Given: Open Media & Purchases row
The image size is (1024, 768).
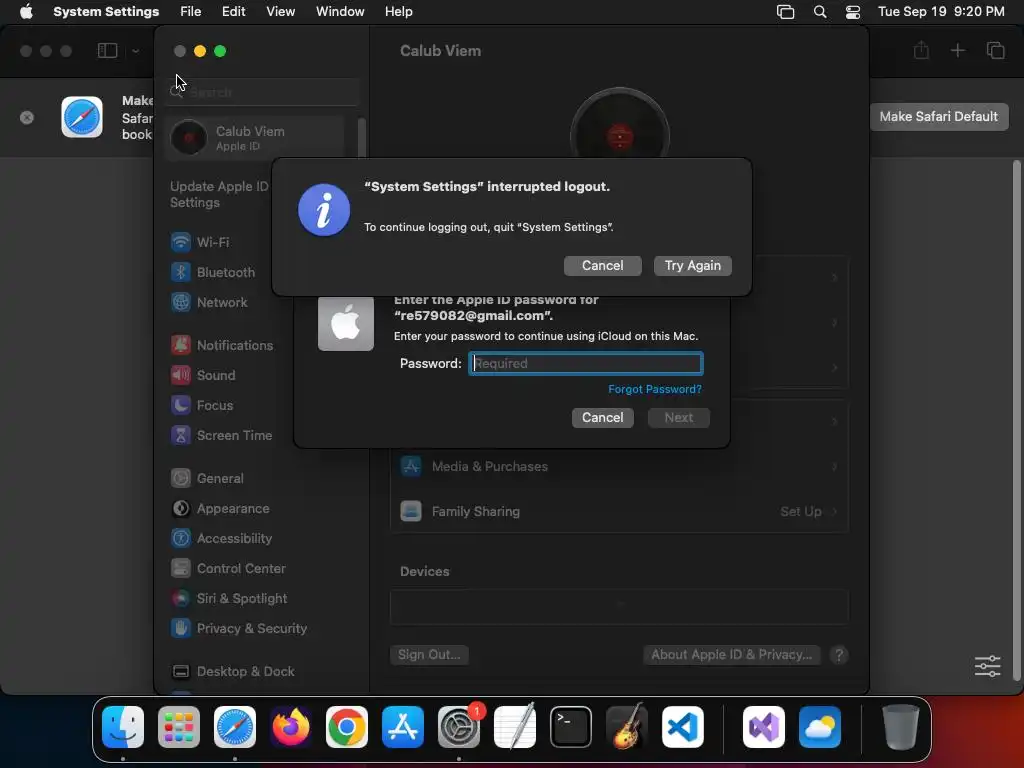Looking at the screenshot, I should 618,466.
